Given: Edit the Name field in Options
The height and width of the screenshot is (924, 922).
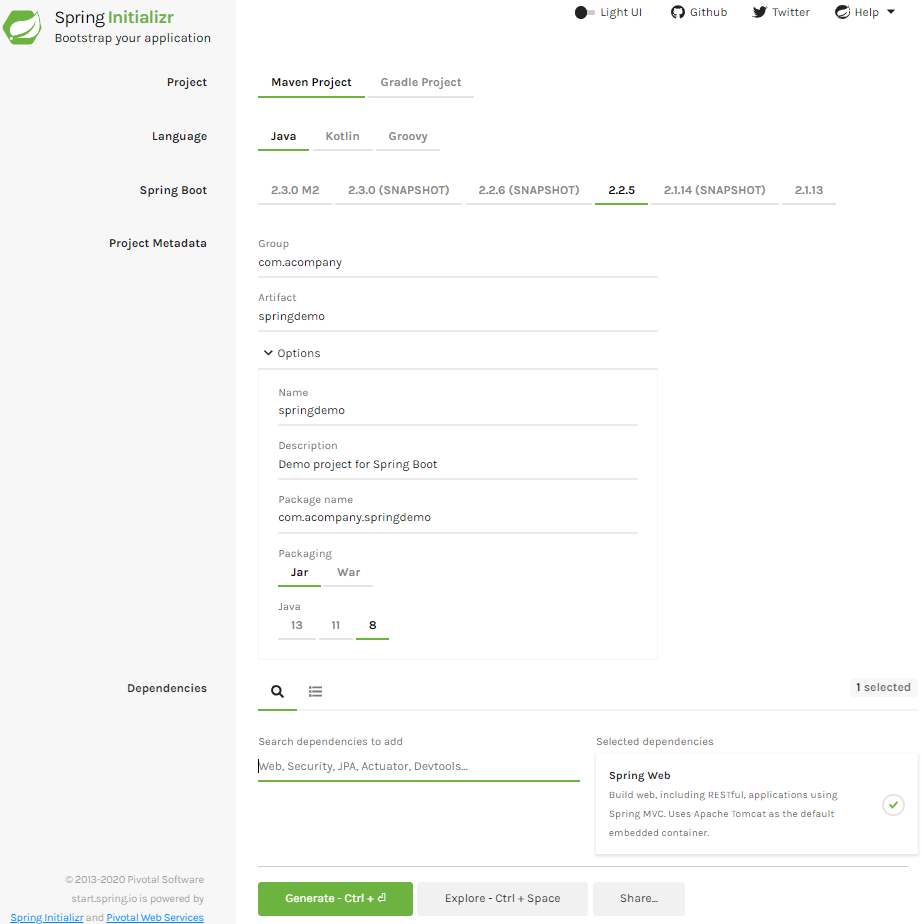Looking at the screenshot, I should pos(458,411).
